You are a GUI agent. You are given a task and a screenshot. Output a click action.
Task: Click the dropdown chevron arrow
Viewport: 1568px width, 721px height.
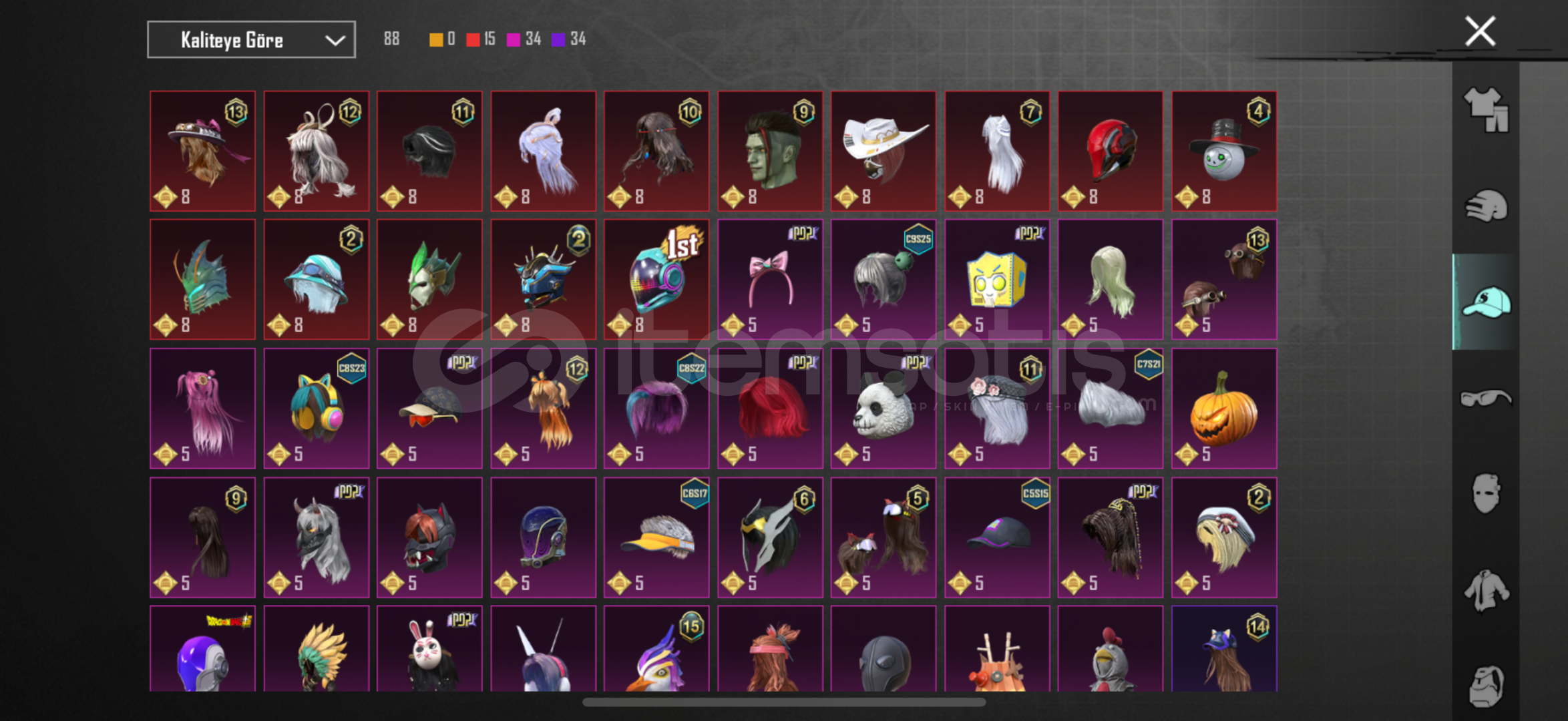coord(335,41)
